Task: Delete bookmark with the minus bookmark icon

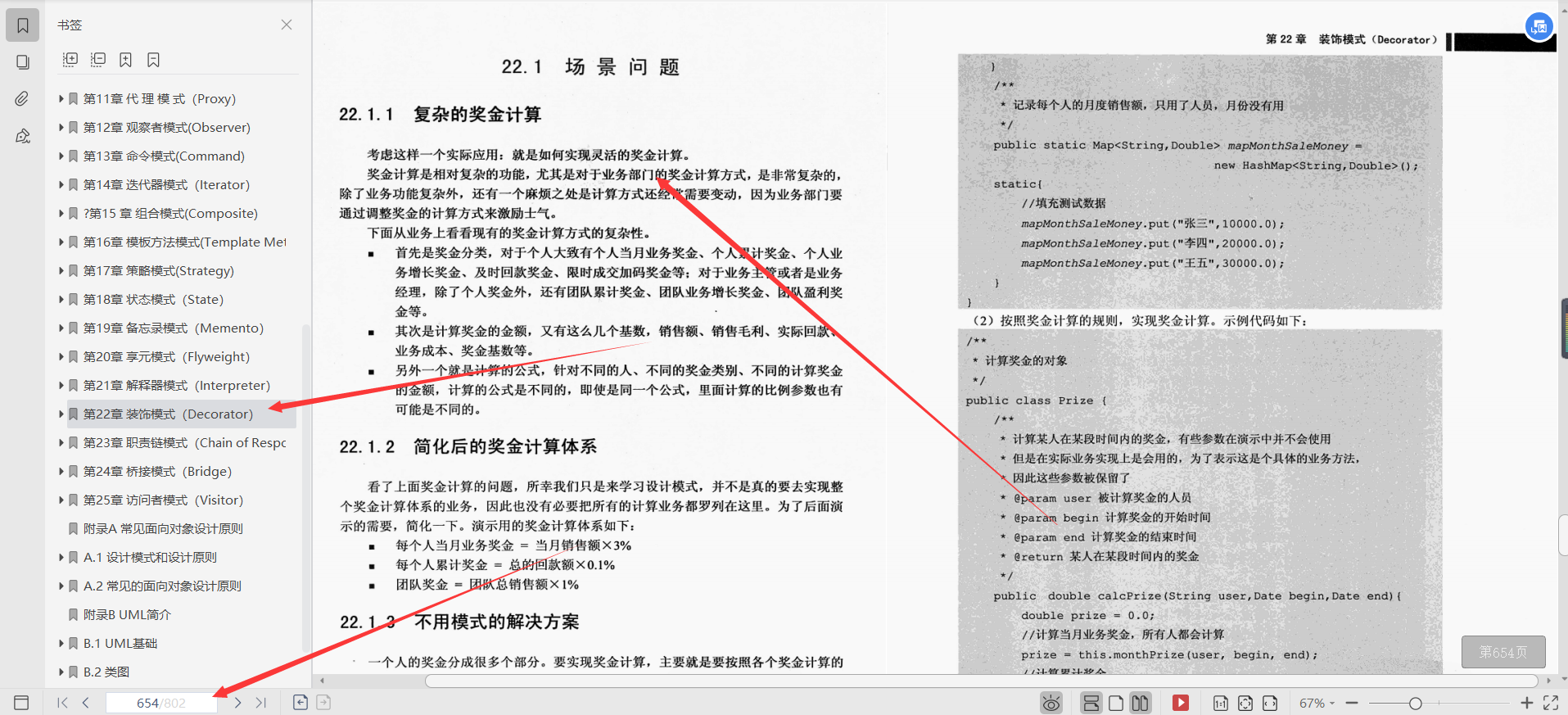Action: (x=153, y=59)
